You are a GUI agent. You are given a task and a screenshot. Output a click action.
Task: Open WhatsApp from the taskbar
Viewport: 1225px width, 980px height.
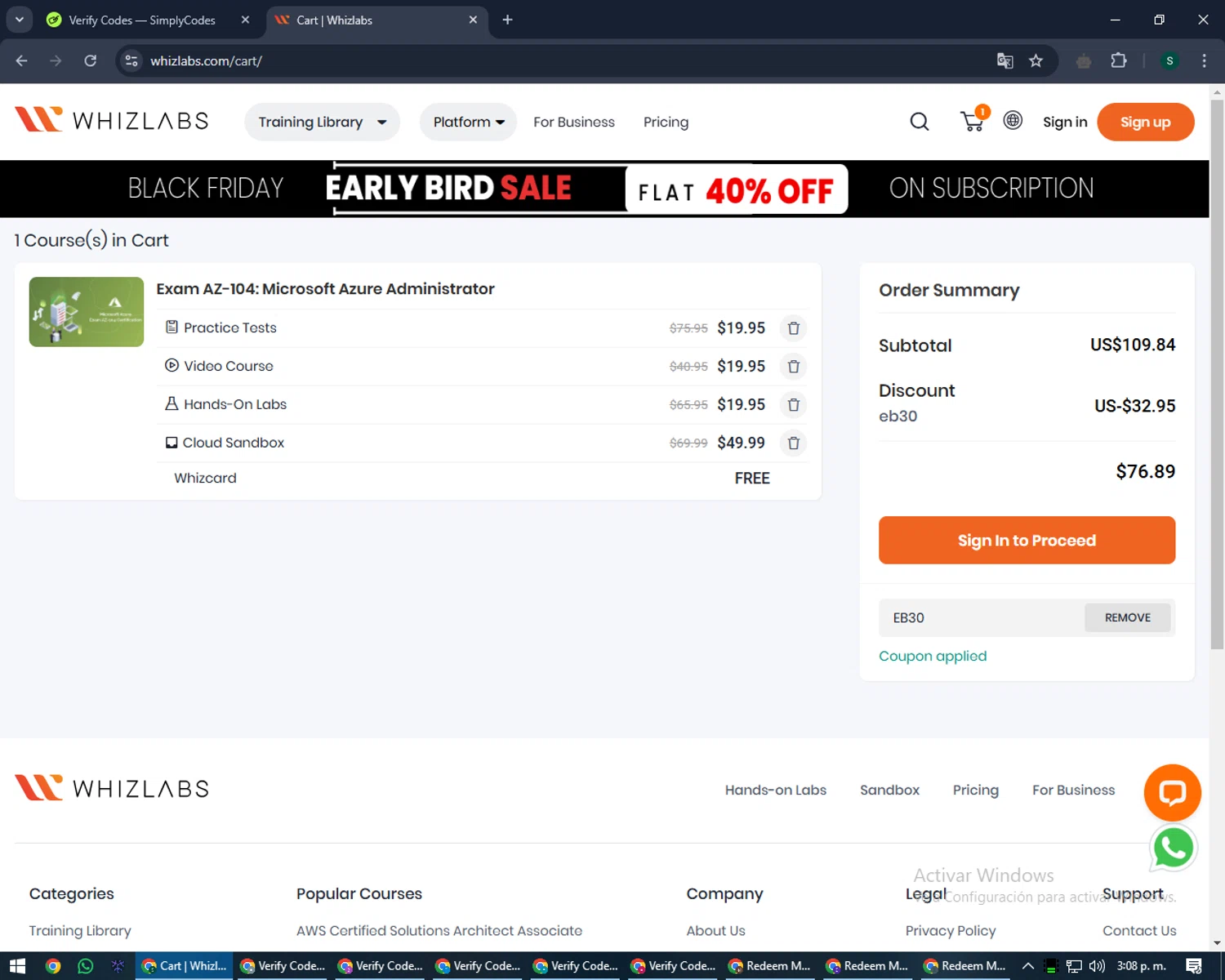tap(85, 966)
